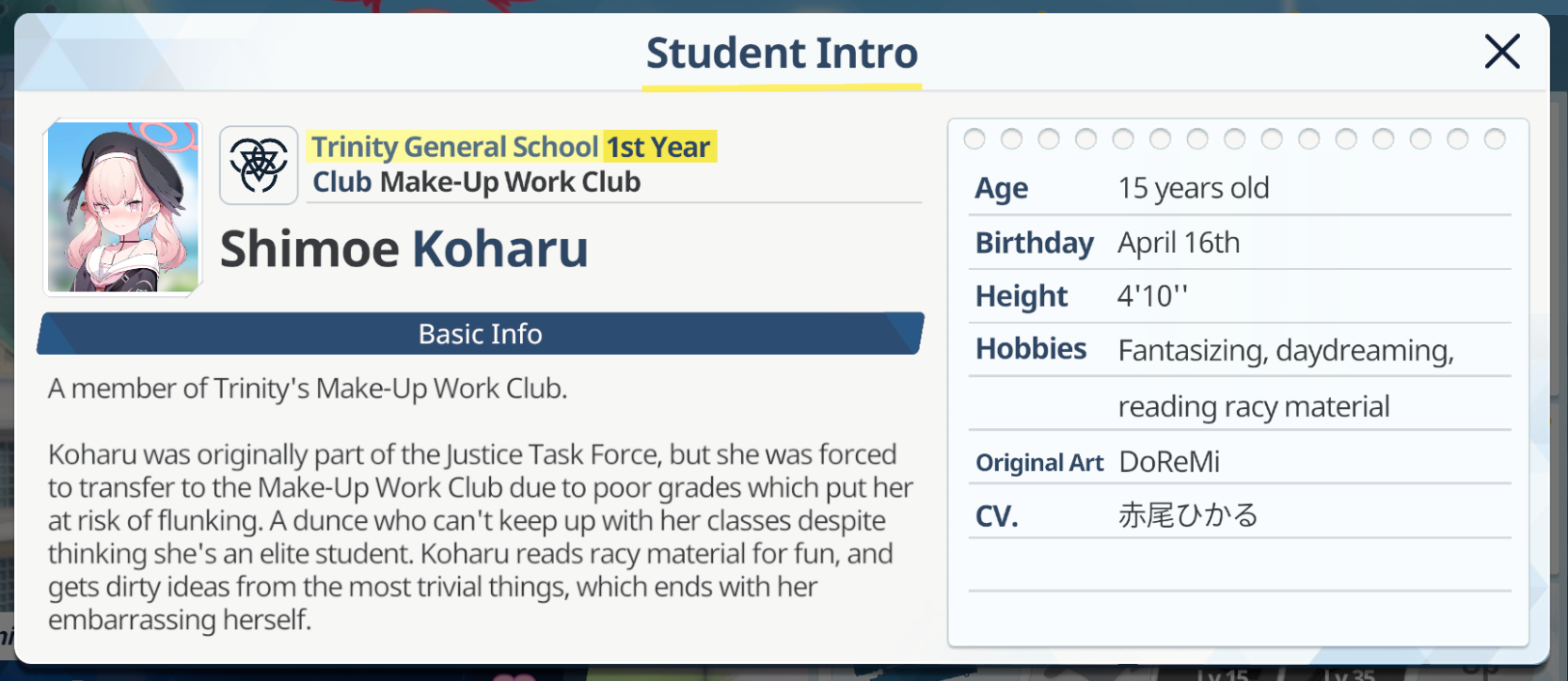Screen dimensions: 1568x681
Task: Close the Student Intro window
Action: (1502, 52)
